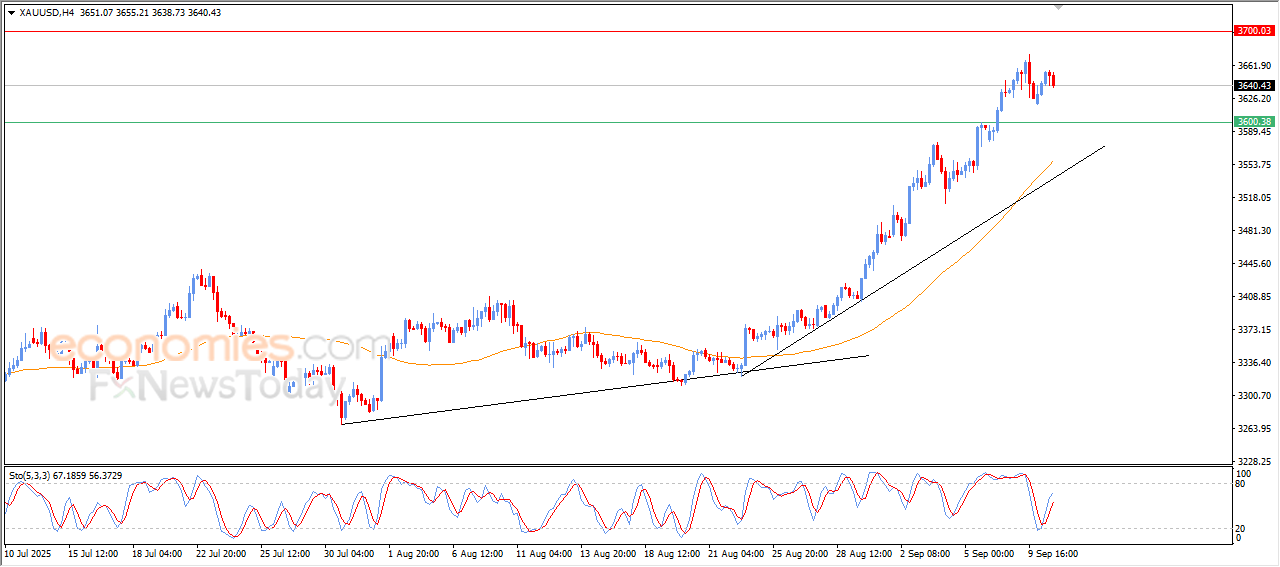Select the green 3600.38 price level label
This screenshot has height=567, width=1280.
click(x=1254, y=122)
